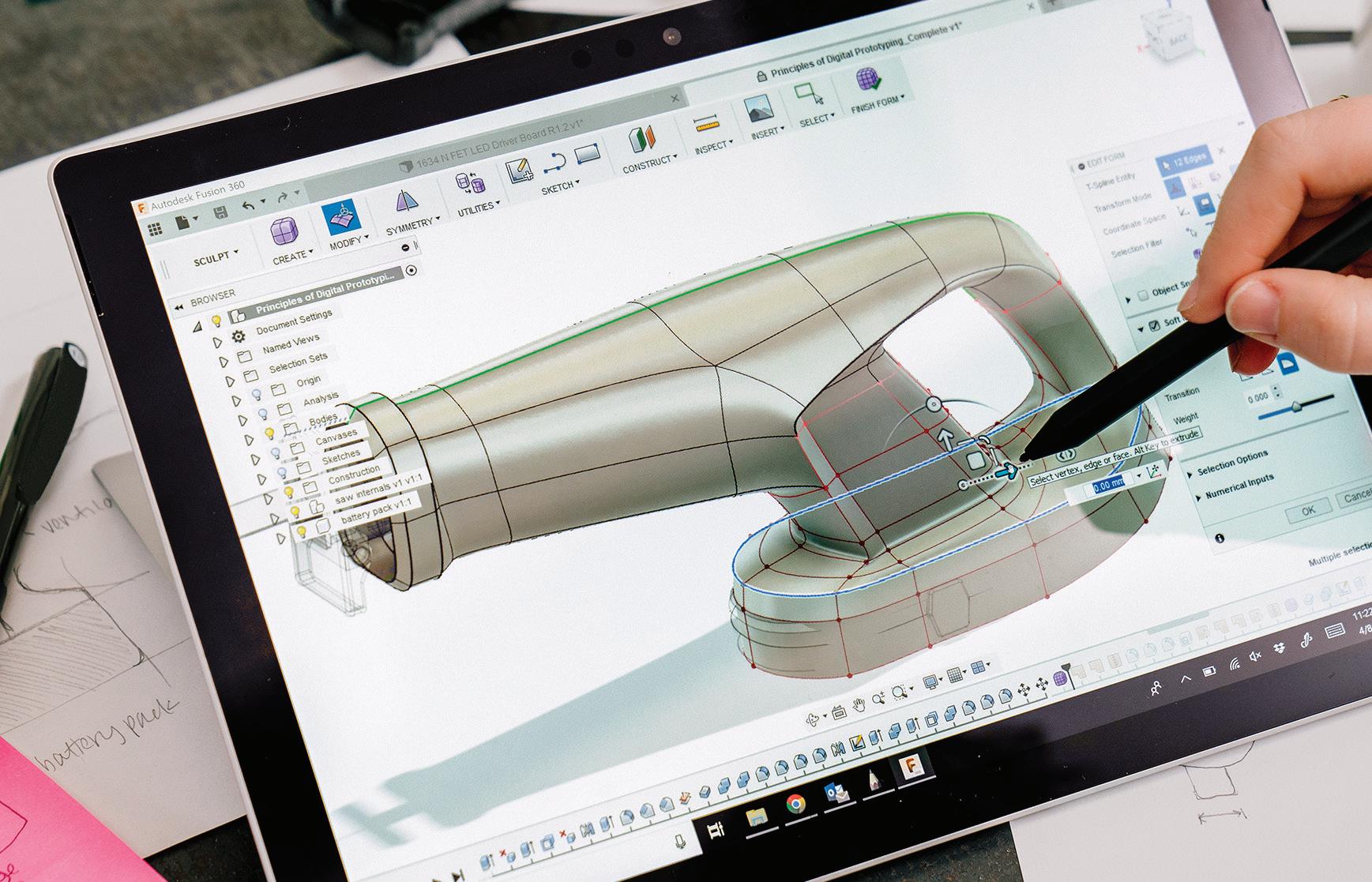The height and width of the screenshot is (882, 1372).
Task: Open Outlook from the Windows taskbar
Action: [x=836, y=792]
